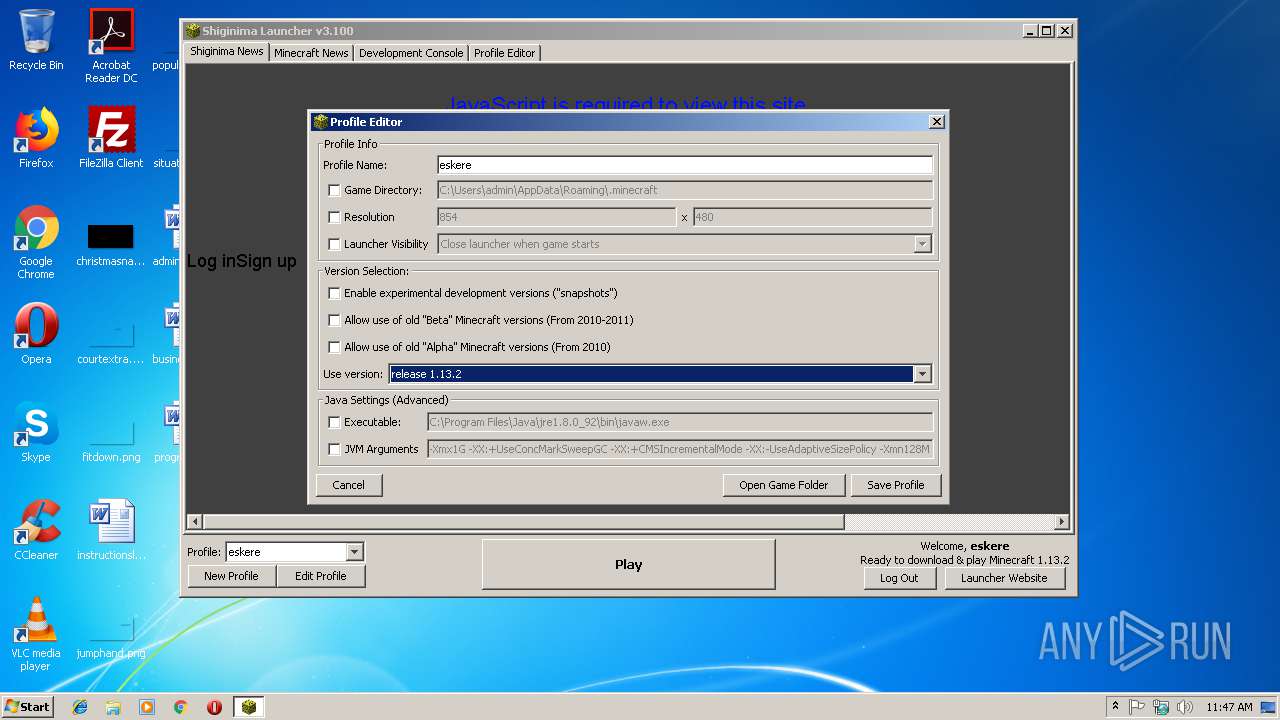Viewport: 1280px width, 720px height.
Task: Allow old Beta Minecraft versions checkbox
Action: pos(334,320)
